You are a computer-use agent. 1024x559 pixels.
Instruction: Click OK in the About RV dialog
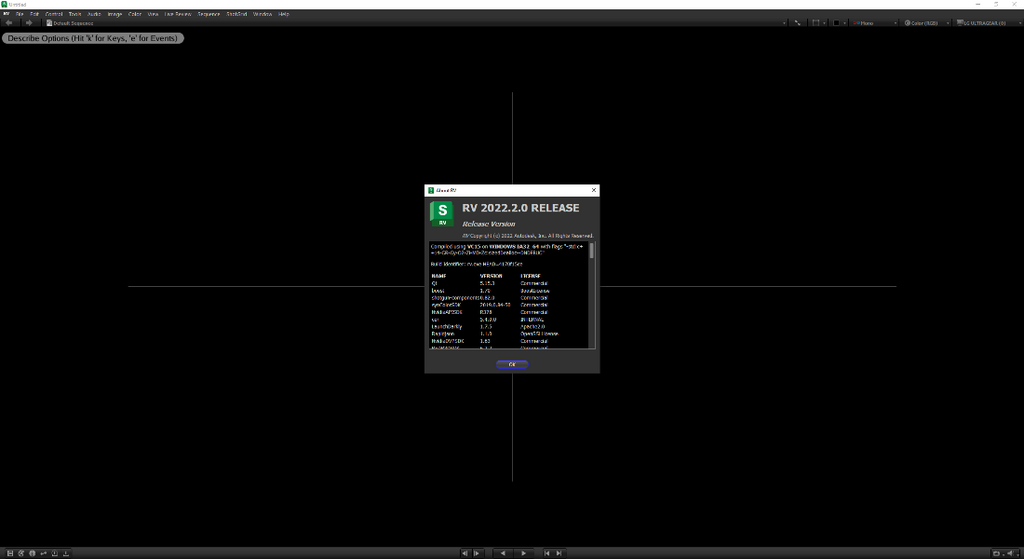click(511, 364)
